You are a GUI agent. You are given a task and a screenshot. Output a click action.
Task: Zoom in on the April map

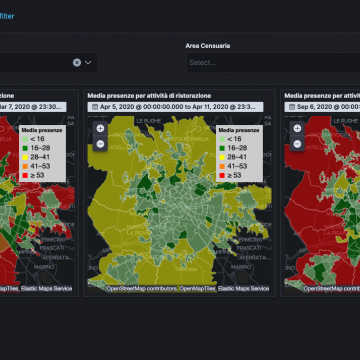click(x=100, y=128)
